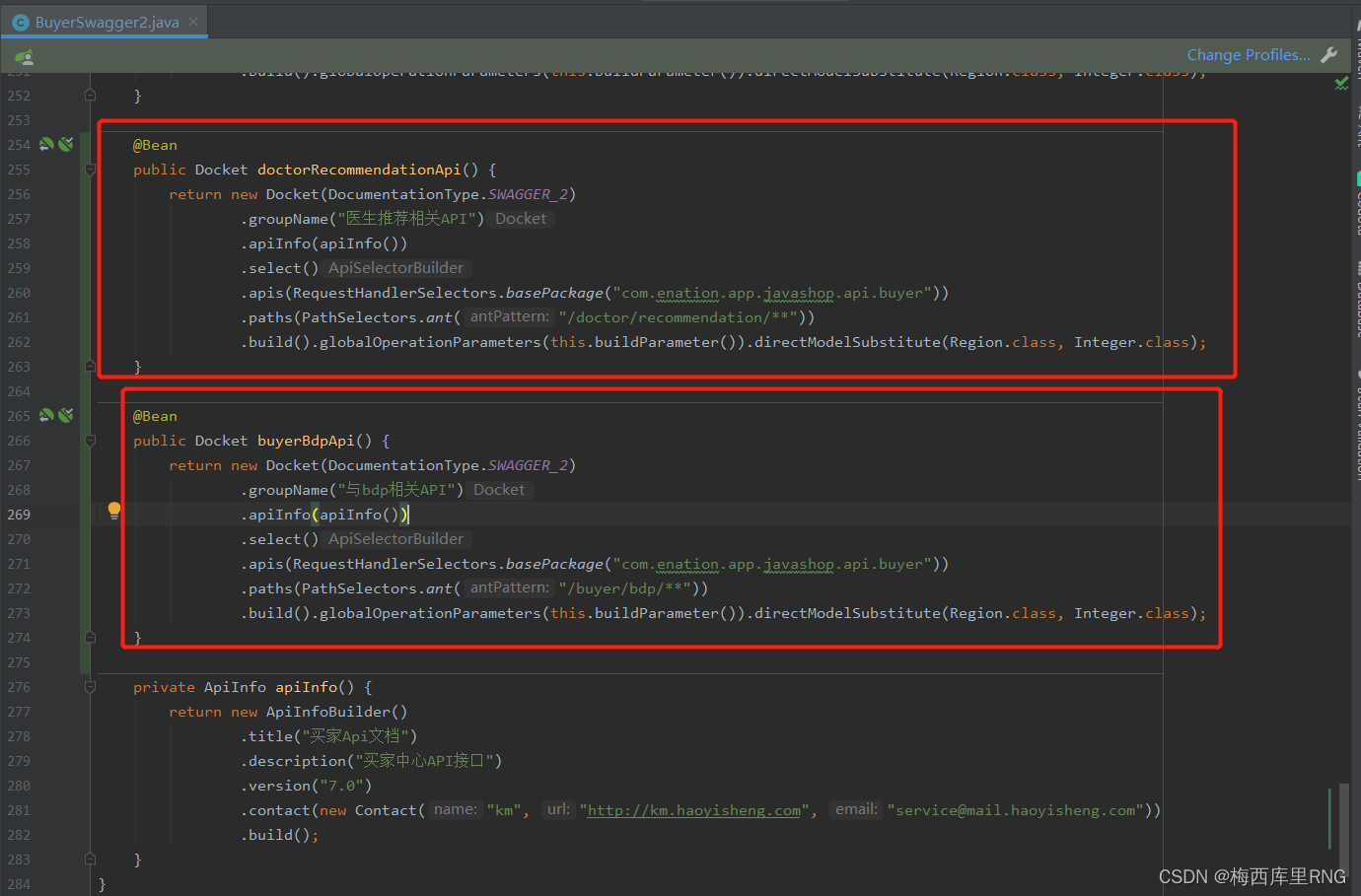Select the BuyerSwagger2.java editor tab

[106, 22]
